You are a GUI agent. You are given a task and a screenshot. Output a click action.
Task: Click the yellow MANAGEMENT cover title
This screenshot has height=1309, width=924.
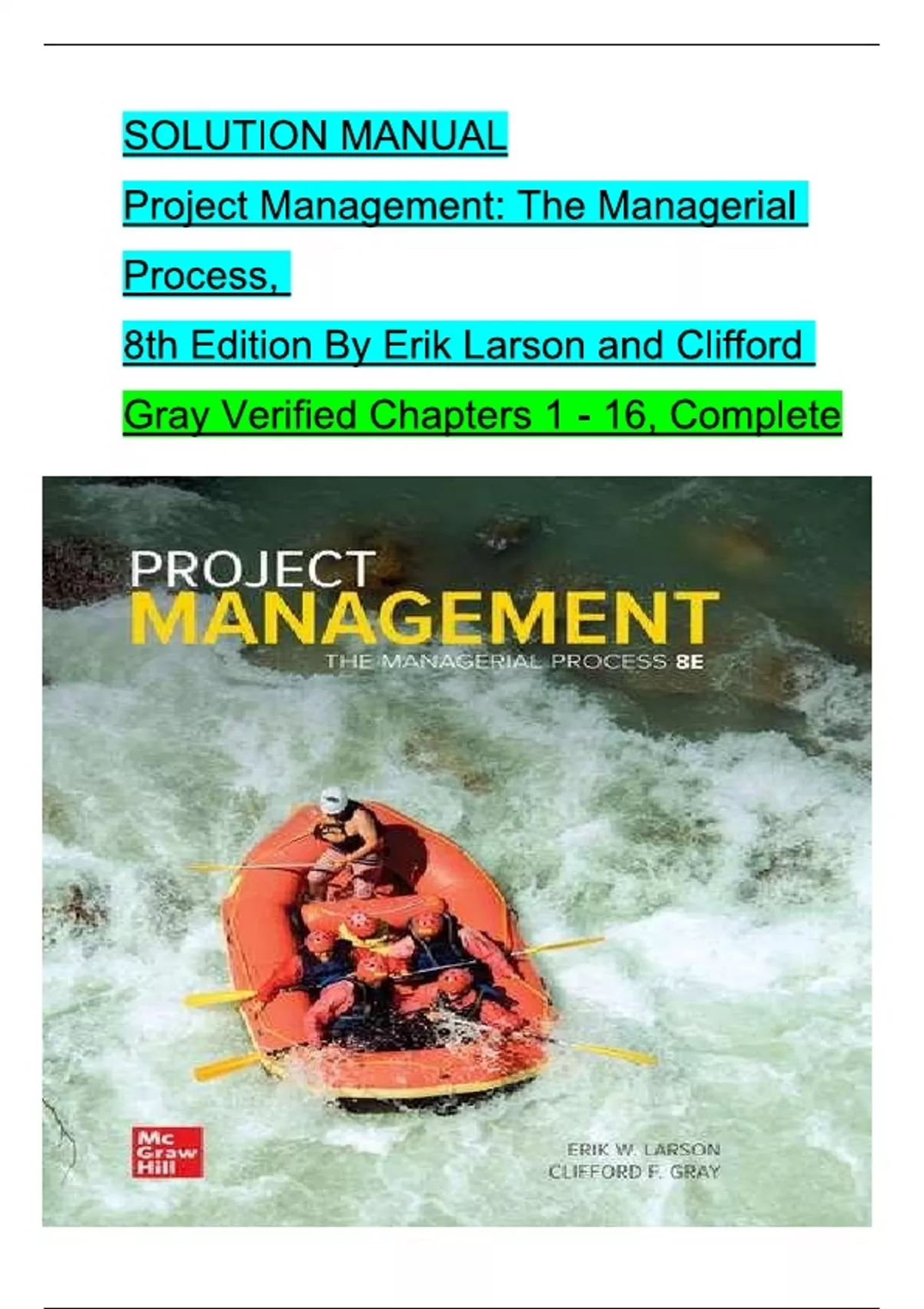425,618
